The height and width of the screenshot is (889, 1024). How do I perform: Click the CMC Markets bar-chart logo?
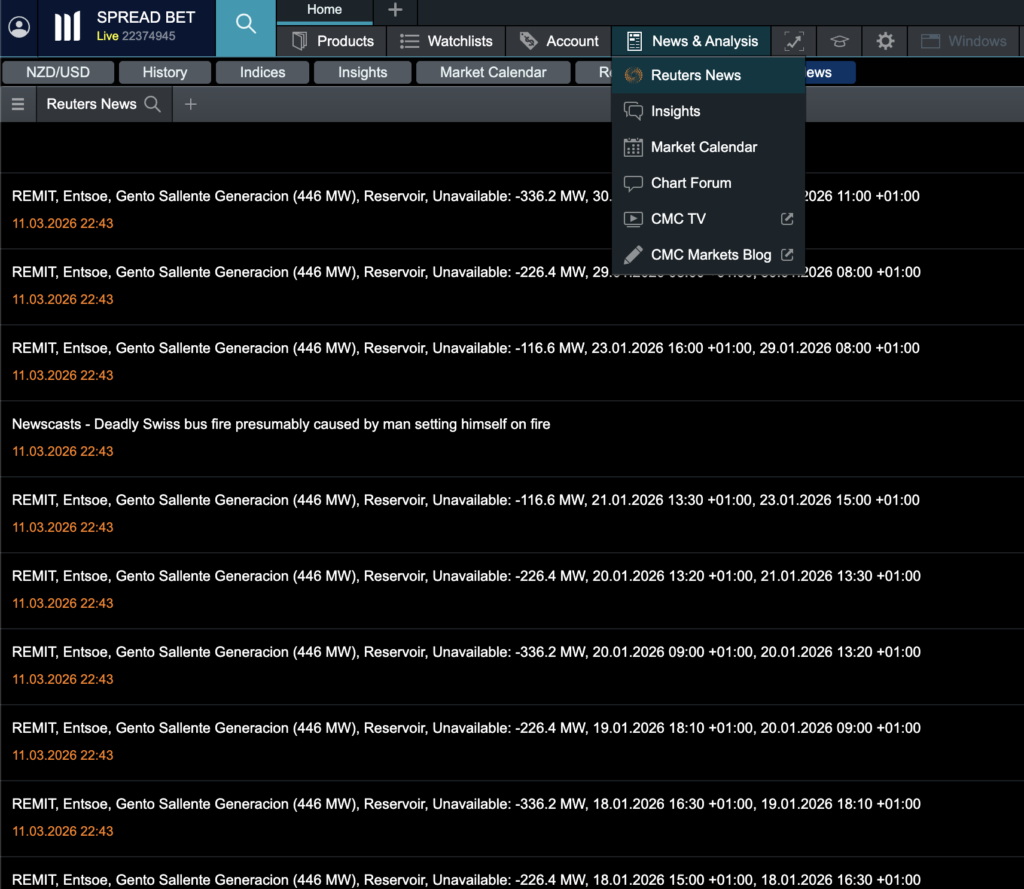pos(67,27)
